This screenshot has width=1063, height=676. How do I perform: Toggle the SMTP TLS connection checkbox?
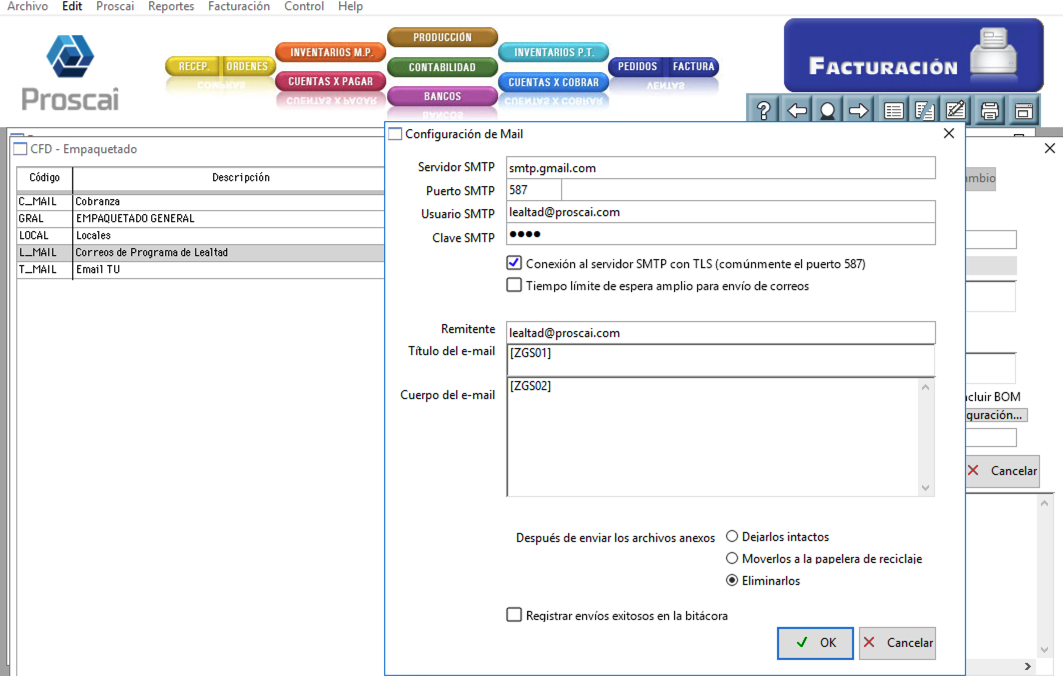coord(514,263)
